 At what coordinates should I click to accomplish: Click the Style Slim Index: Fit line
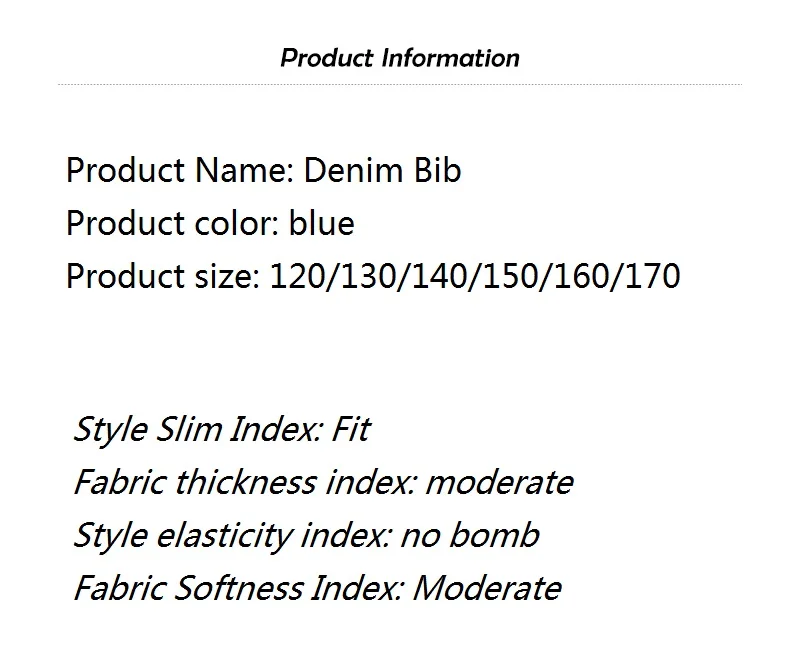pos(222,429)
